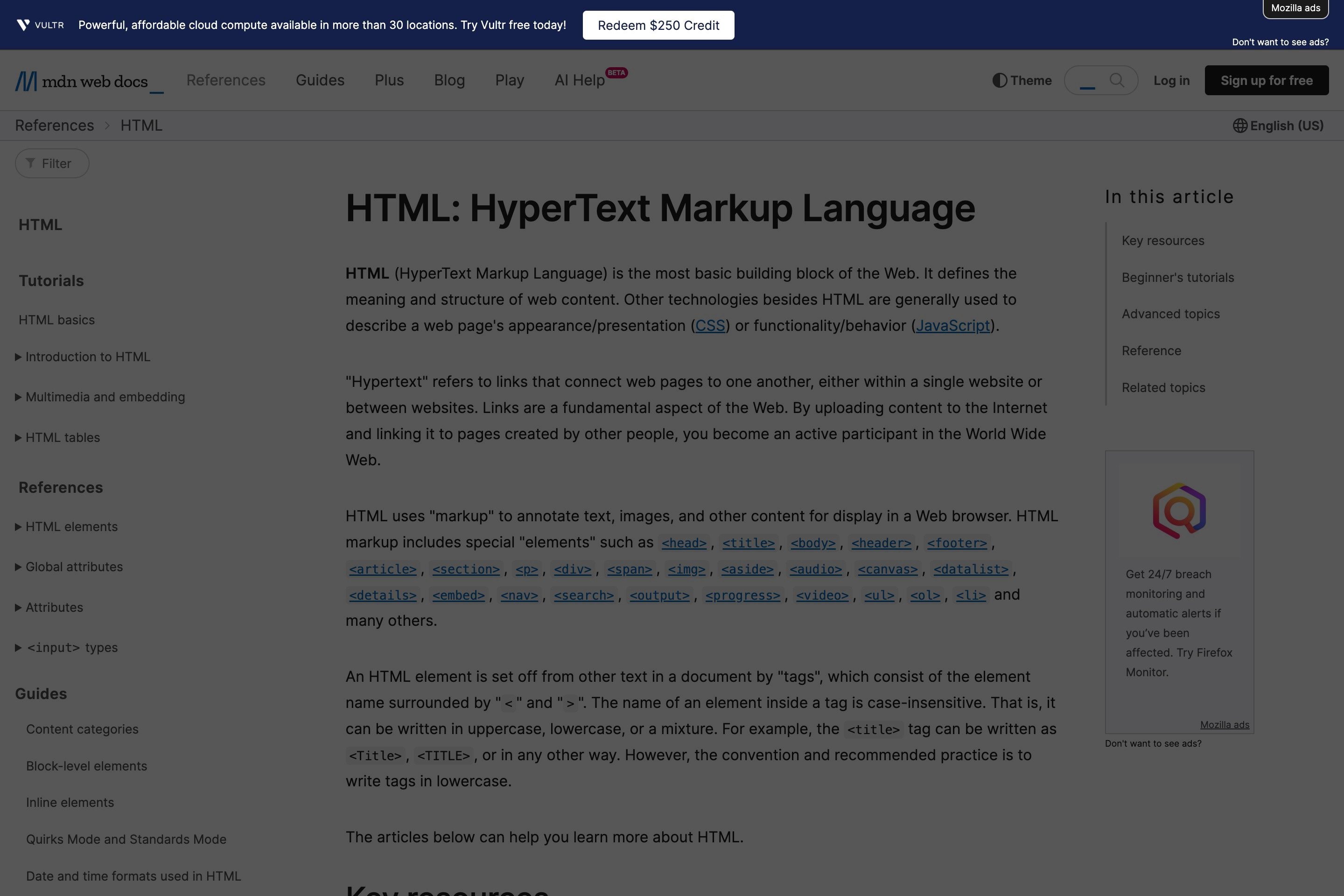Open the Filter panel in the sidebar
The width and height of the screenshot is (1344, 896).
51,163
